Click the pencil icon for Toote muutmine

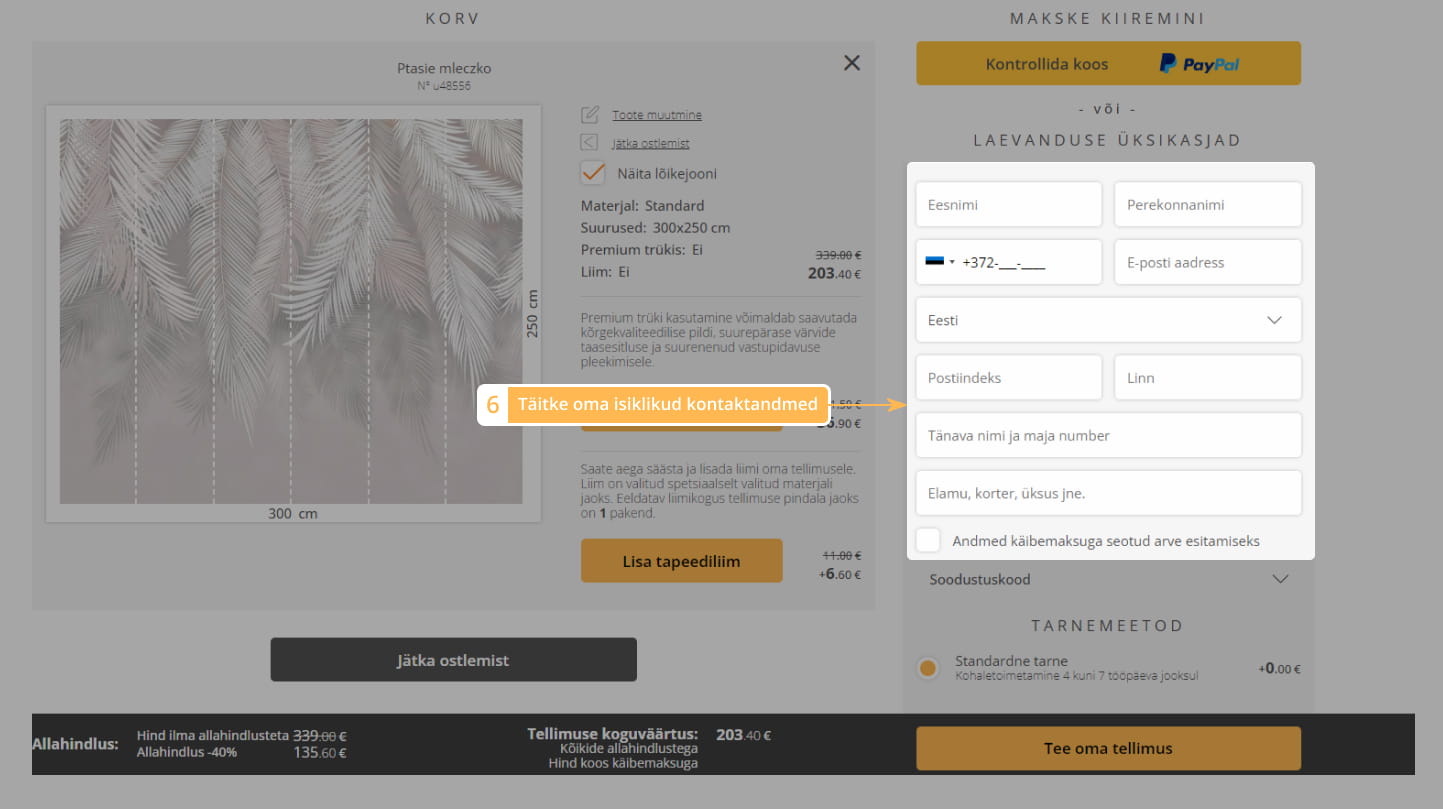tap(590, 115)
